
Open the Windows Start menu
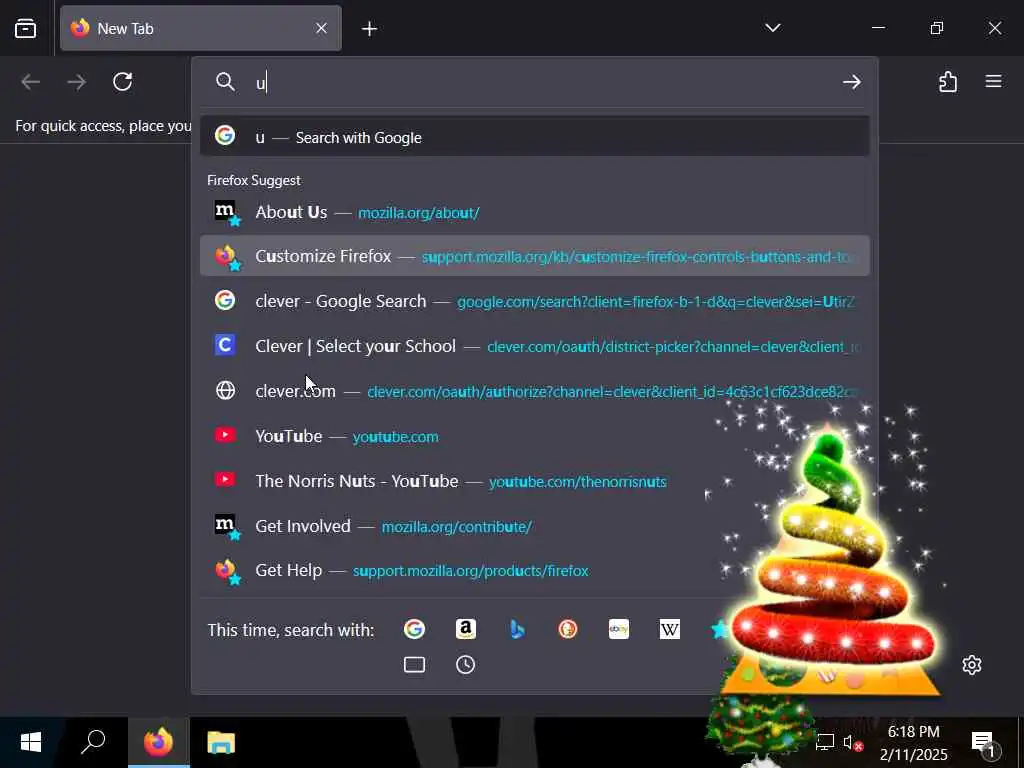click(x=31, y=743)
